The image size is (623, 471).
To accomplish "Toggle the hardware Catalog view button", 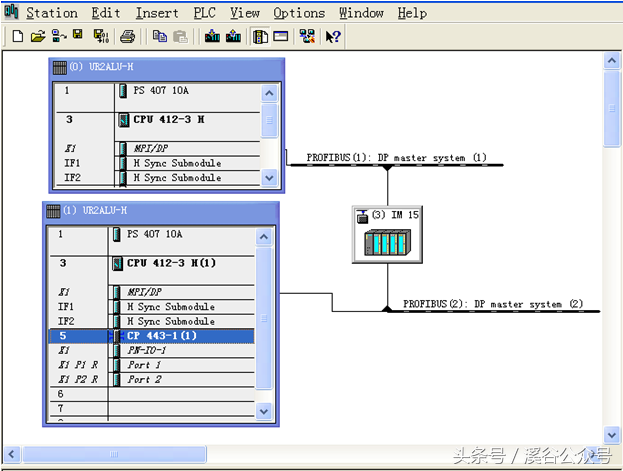I will pos(260,36).
